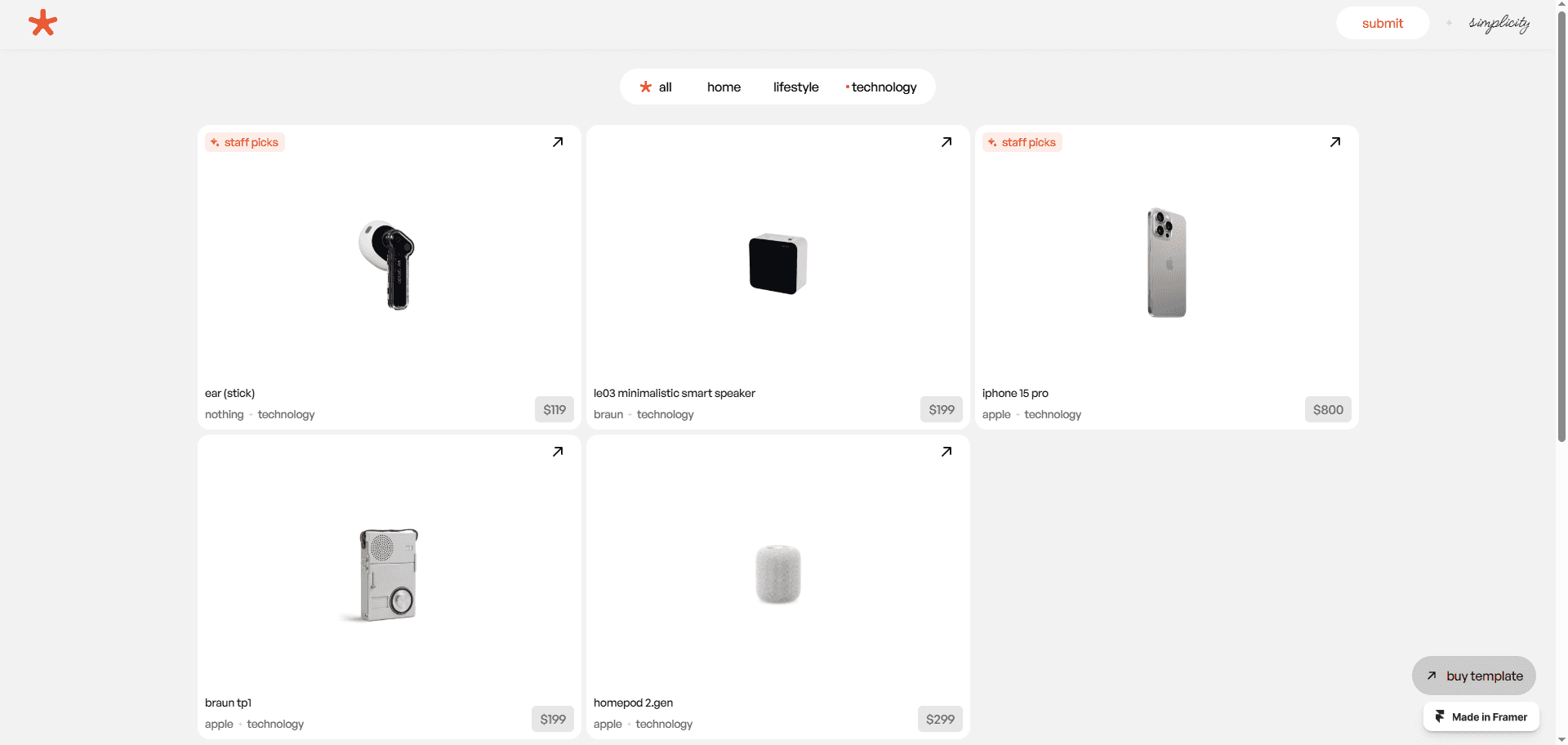Viewport: 1568px width, 745px height.
Task: Click technology tag under braun tp1
Action: click(275, 724)
